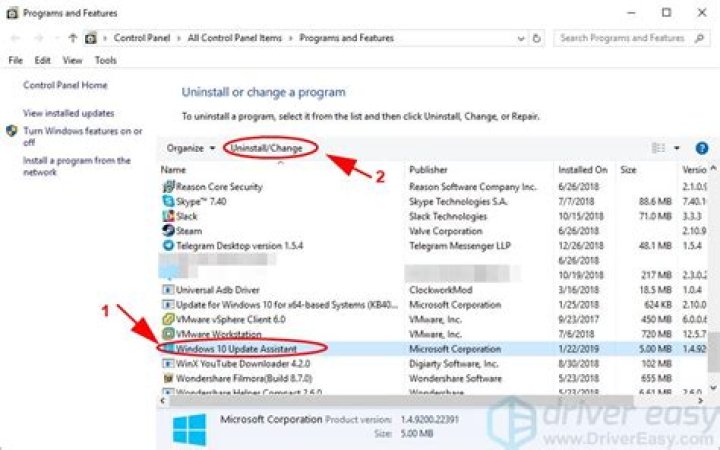Click the Skype 7.40 program icon
The height and width of the screenshot is (450, 720).
[x=169, y=201]
